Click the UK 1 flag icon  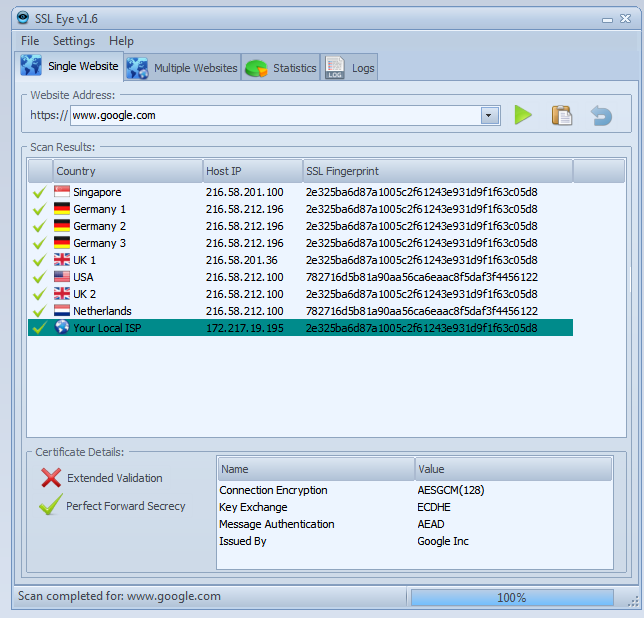pos(62,260)
